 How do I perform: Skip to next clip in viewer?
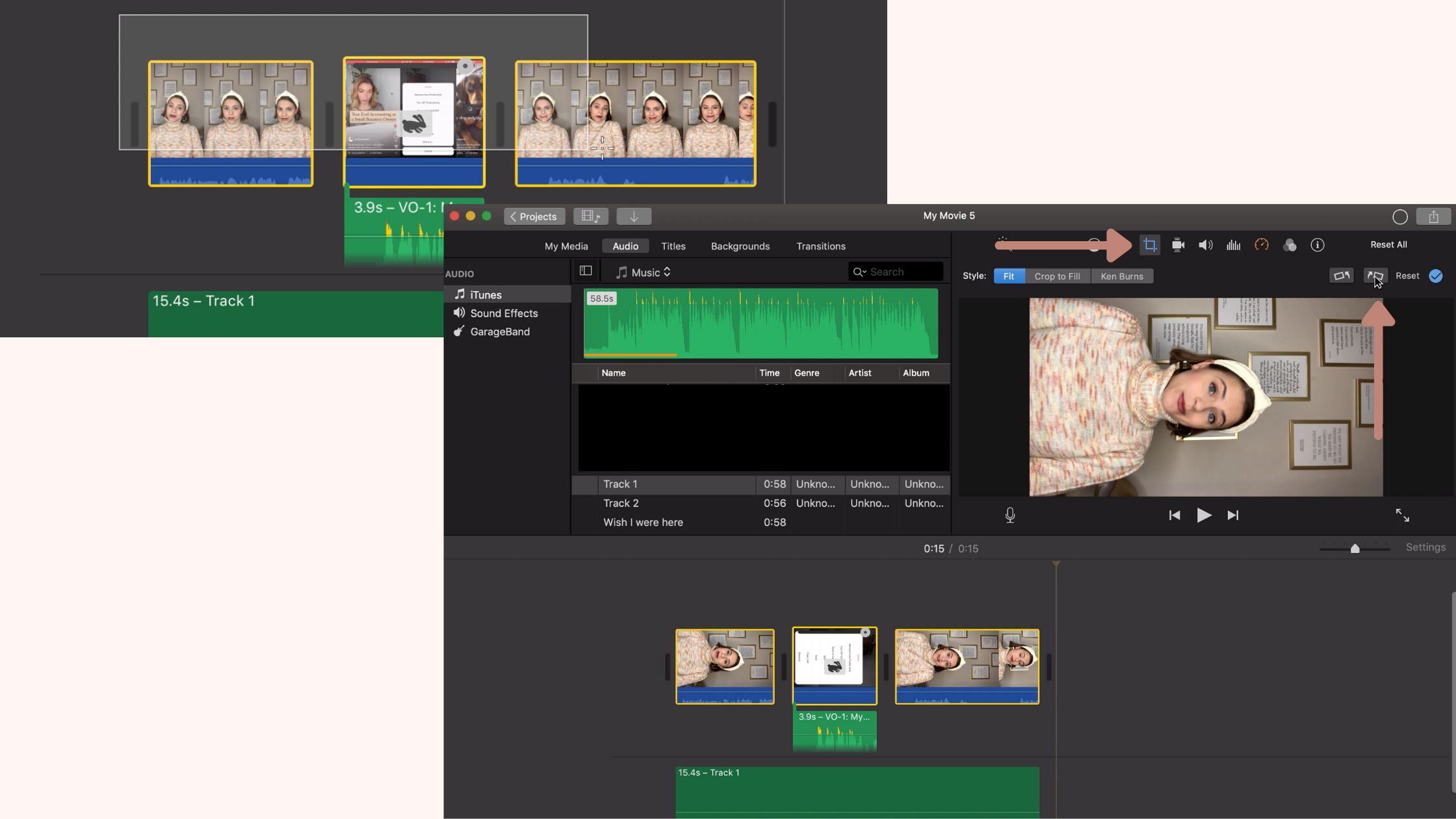point(1233,515)
